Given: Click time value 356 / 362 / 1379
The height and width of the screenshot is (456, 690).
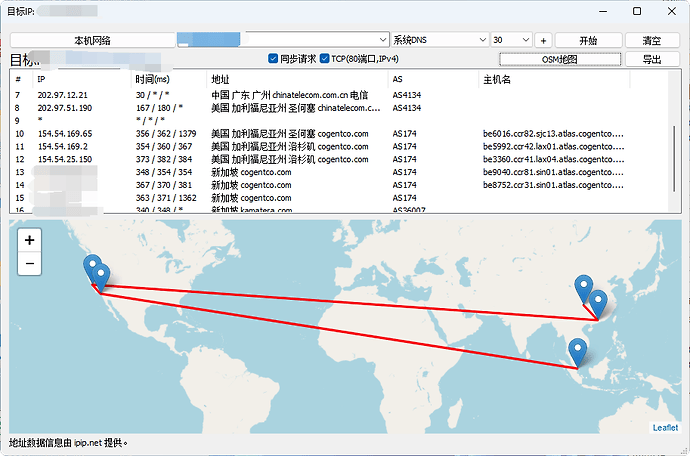Looking at the screenshot, I should (166, 133).
